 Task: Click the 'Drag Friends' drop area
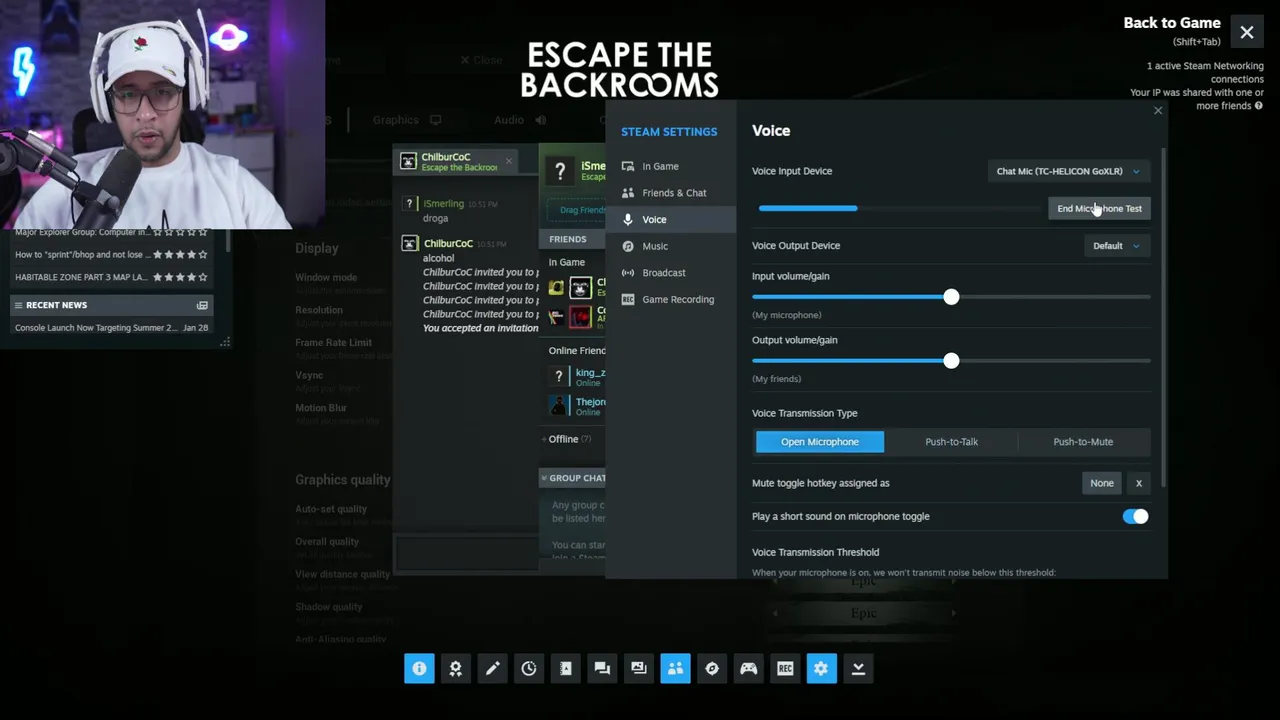click(577, 210)
